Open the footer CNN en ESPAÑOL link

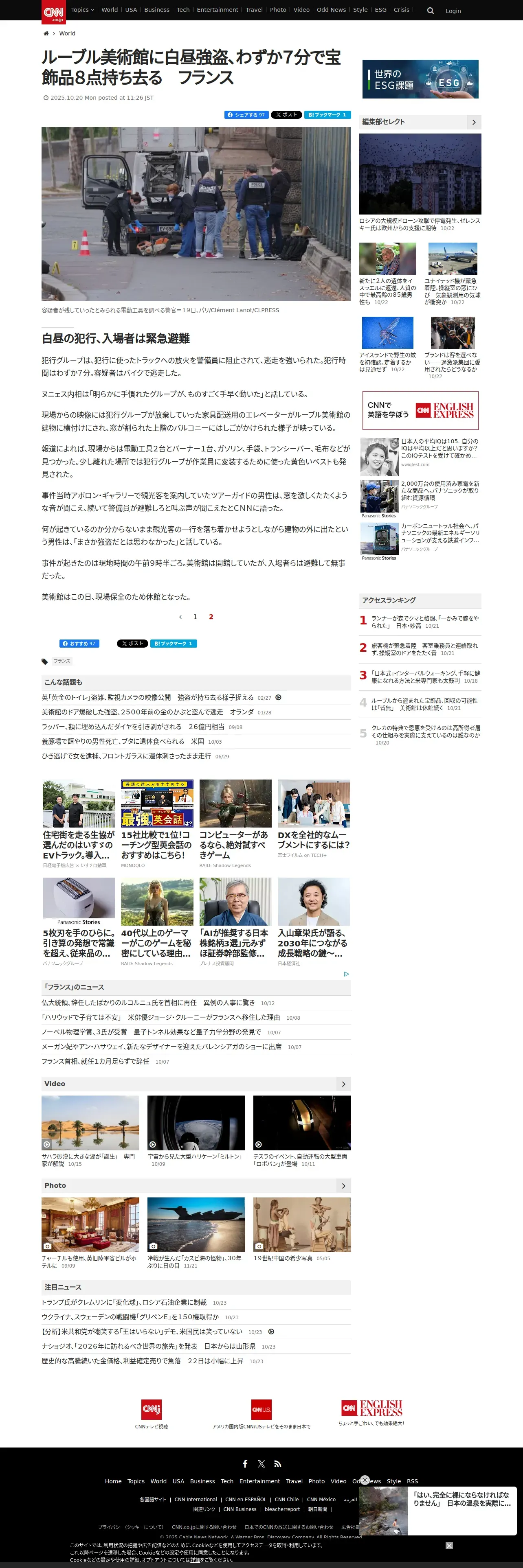[246, 1499]
